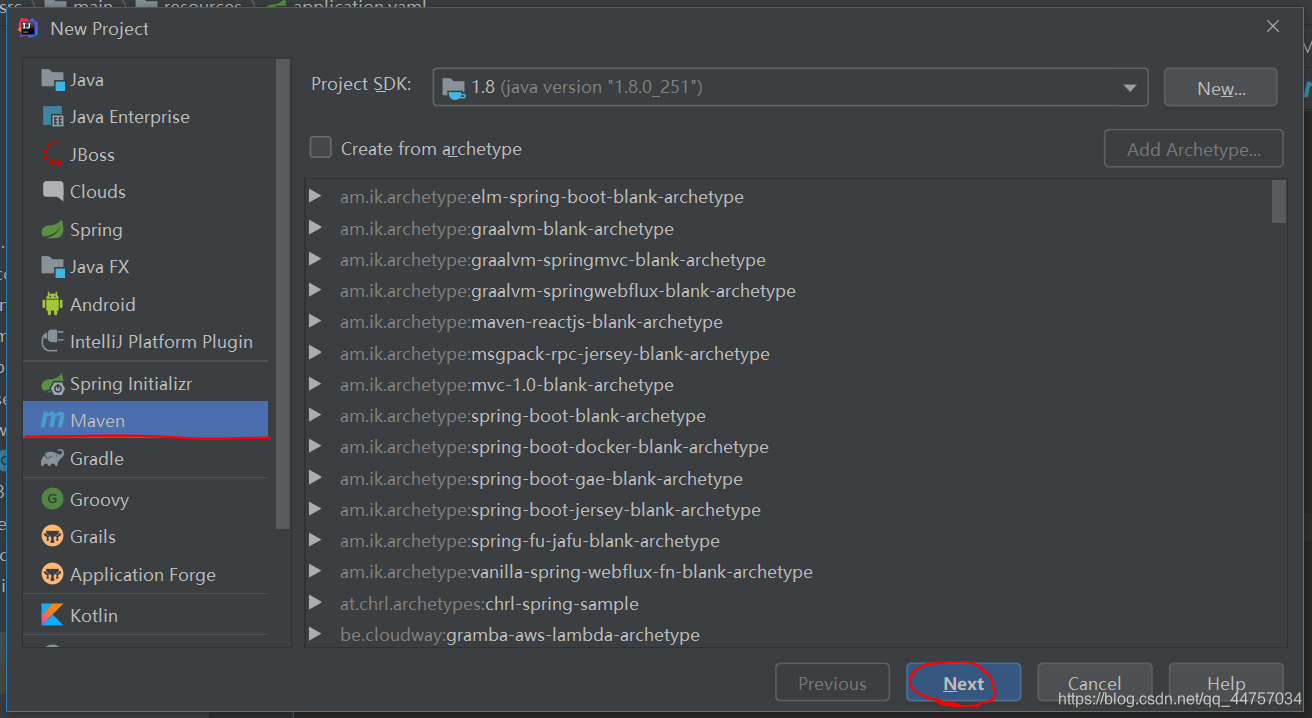Choose Gradle project type label
1312x718 pixels.
click(x=97, y=459)
